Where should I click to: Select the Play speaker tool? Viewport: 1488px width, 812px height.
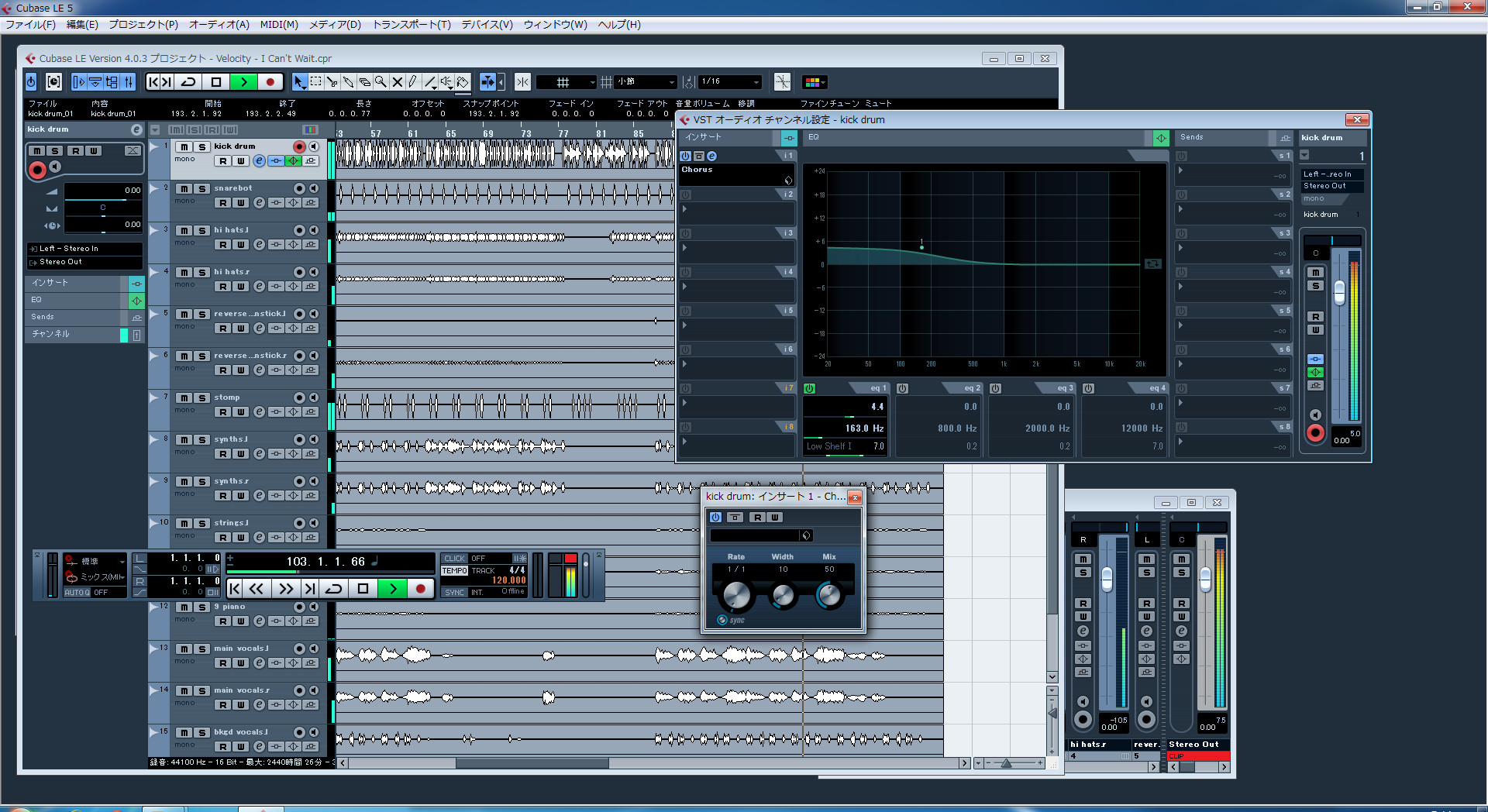(x=446, y=82)
